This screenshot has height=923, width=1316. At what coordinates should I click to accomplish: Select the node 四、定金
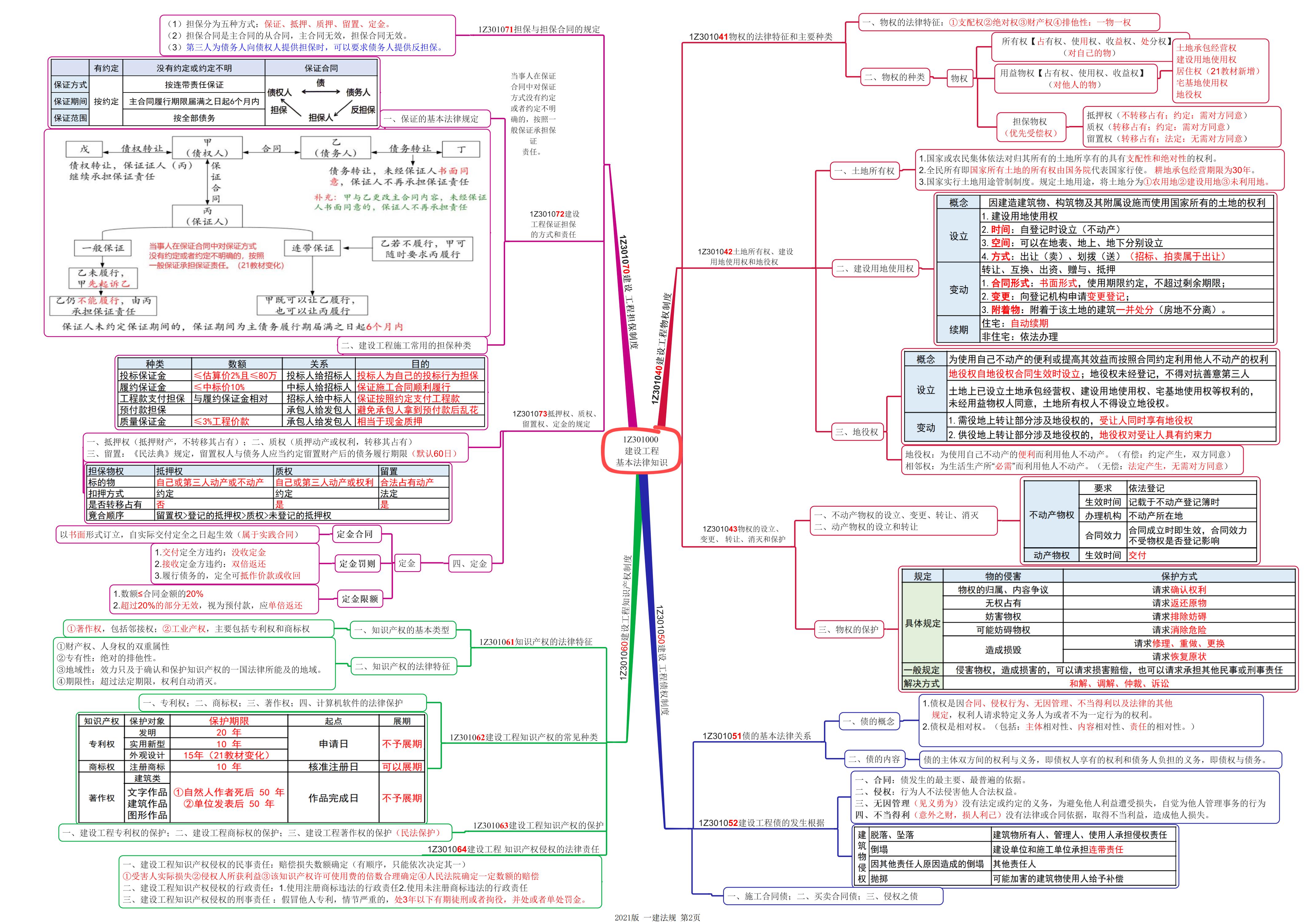coord(469,563)
